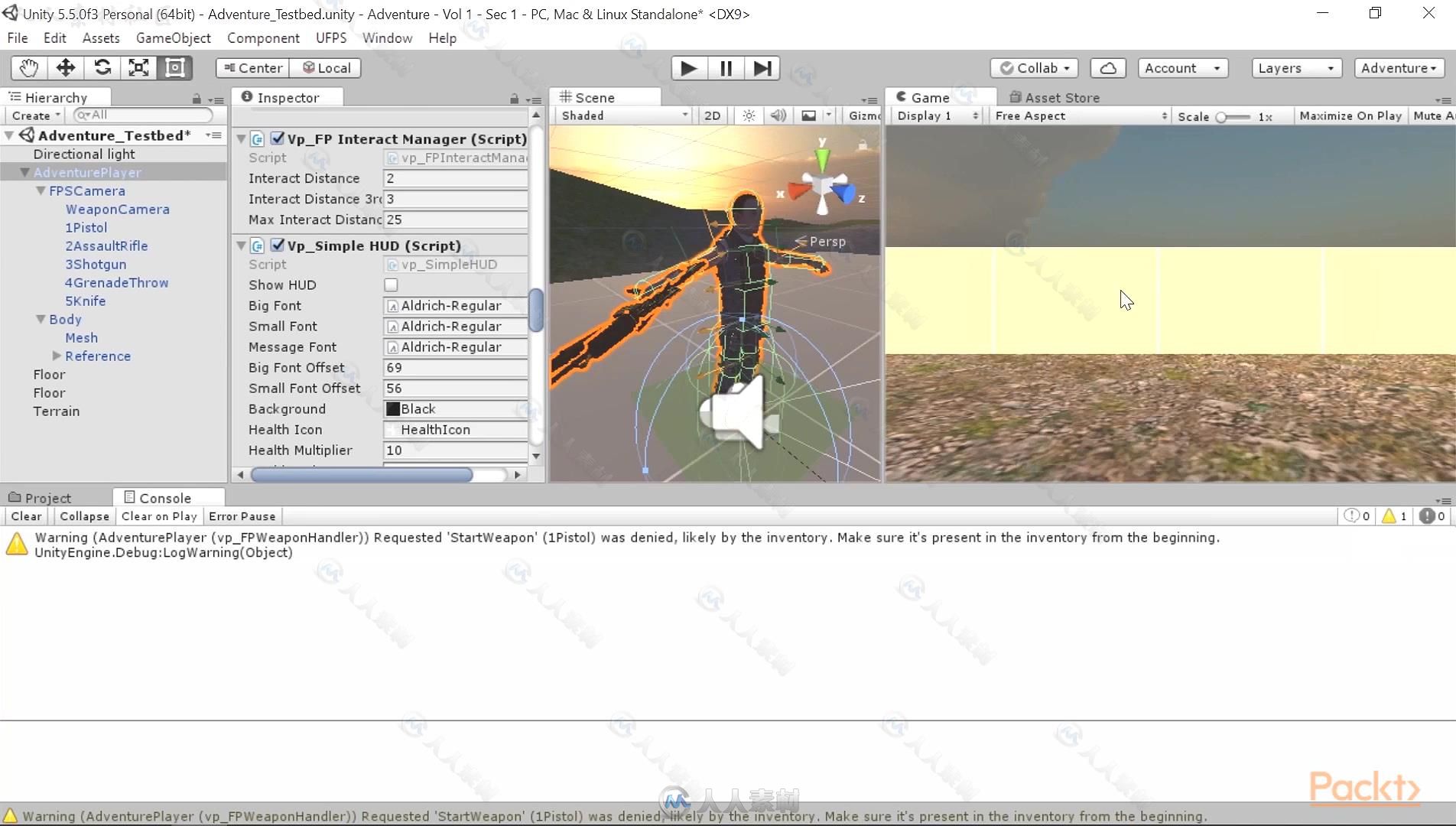1456x826 pixels.
Task: Click the Pause button
Action: click(726, 68)
